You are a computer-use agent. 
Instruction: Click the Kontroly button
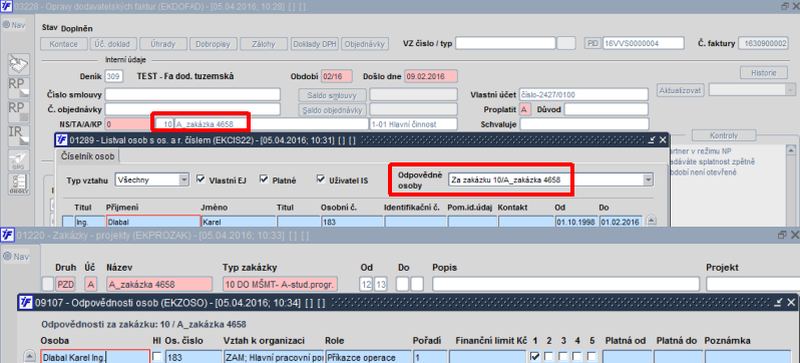723,136
